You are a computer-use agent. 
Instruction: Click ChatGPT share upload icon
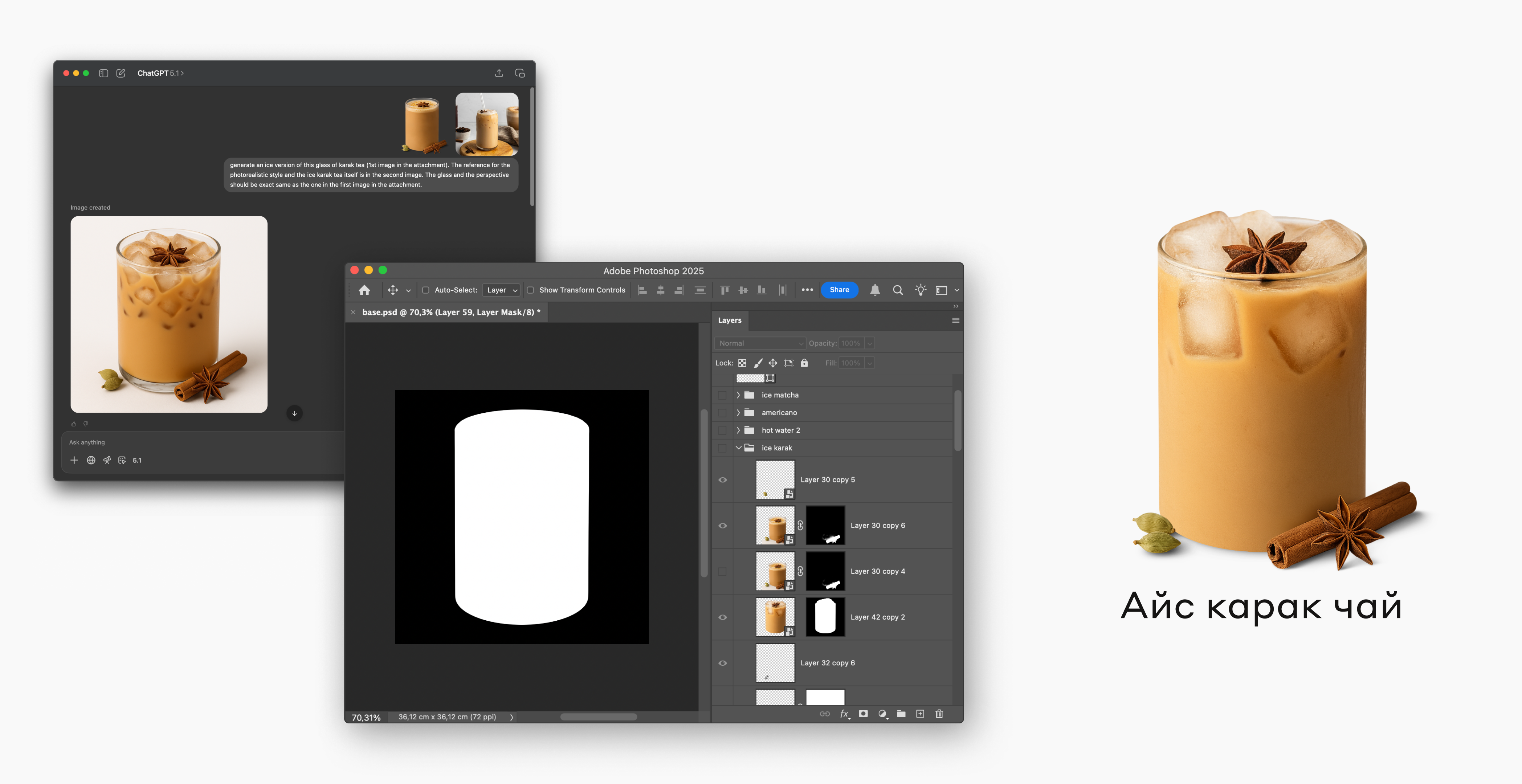click(x=499, y=73)
